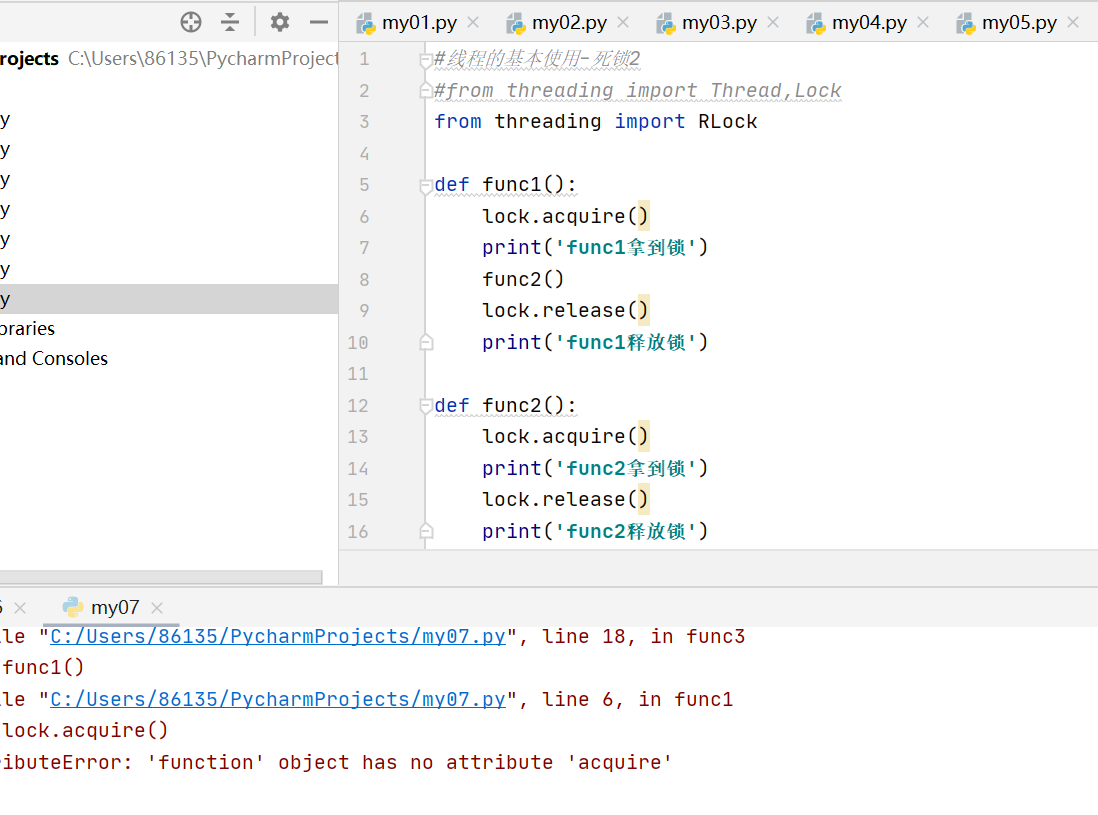Click the my03.py Python file icon
The width and height of the screenshot is (1098, 815).
(665, 24)
